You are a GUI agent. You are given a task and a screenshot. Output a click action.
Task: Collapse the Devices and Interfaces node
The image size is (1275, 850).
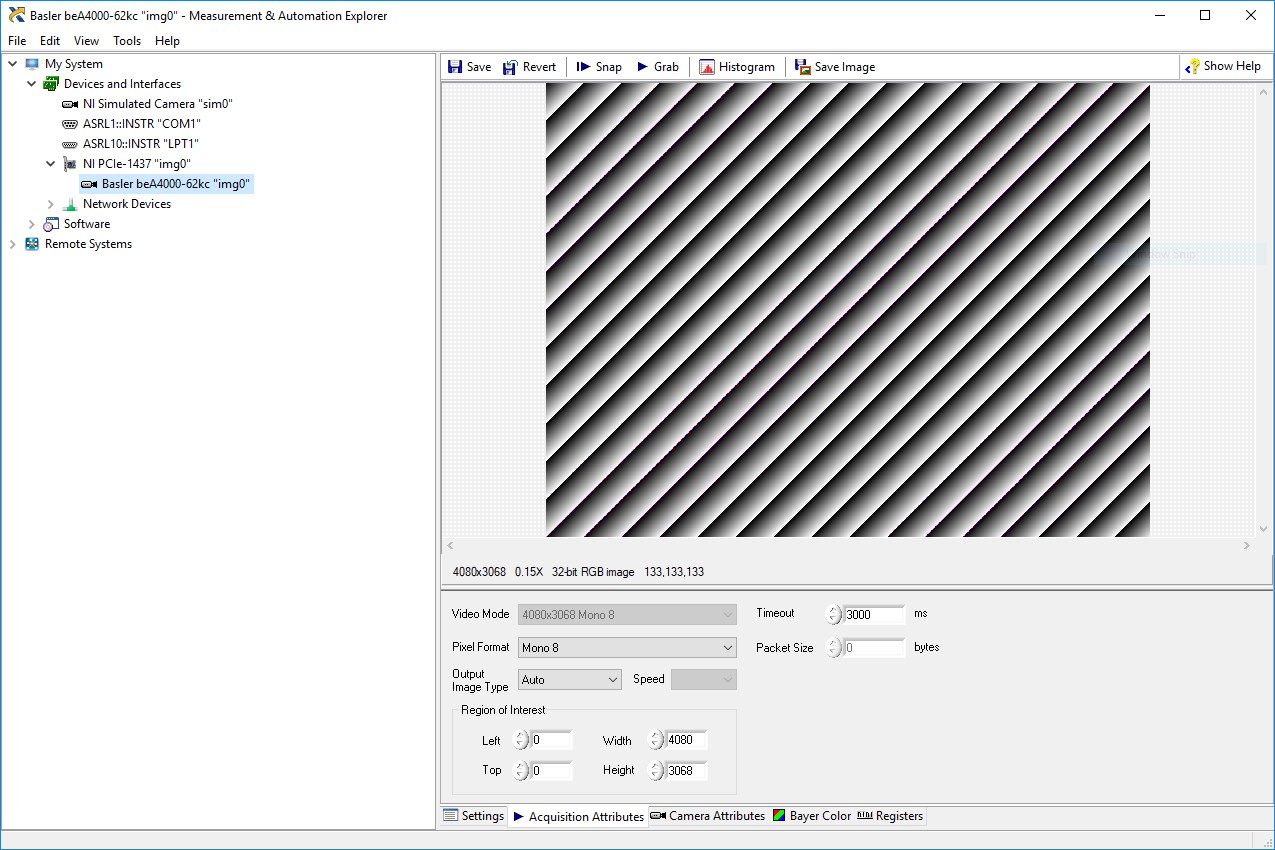[32, 84]
